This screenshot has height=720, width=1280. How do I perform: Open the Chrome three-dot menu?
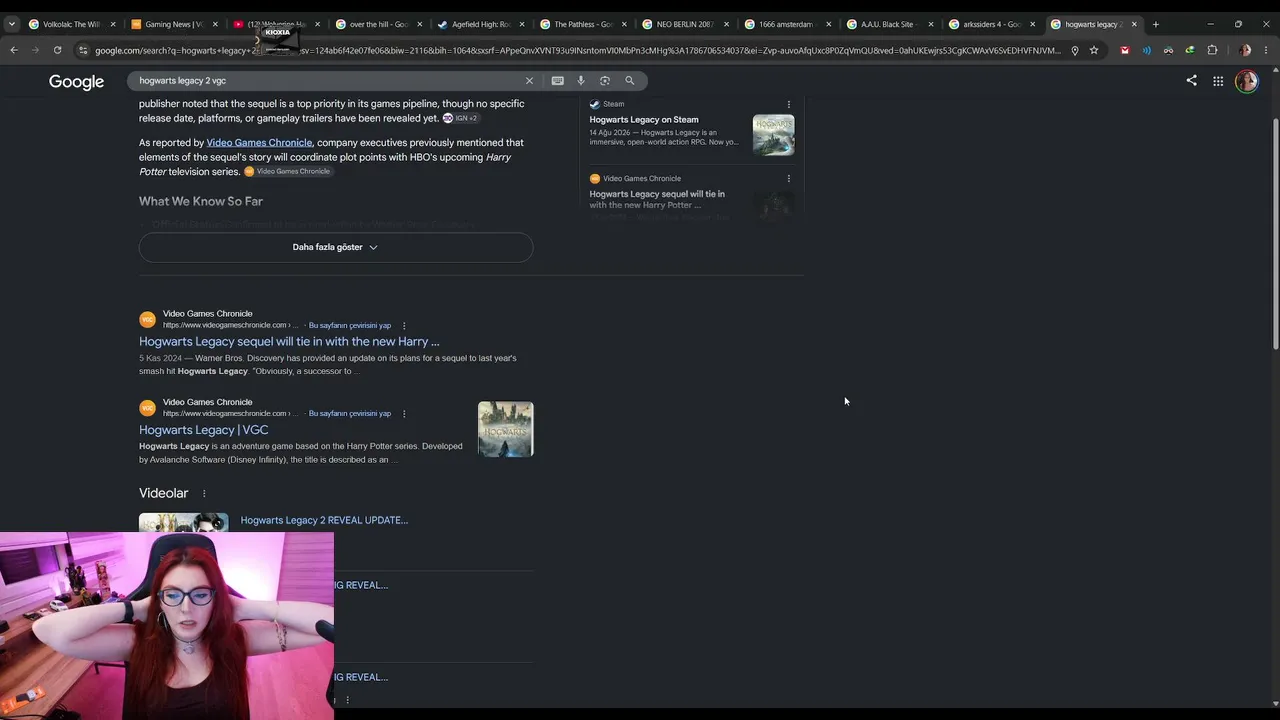tap(1266, 50)
